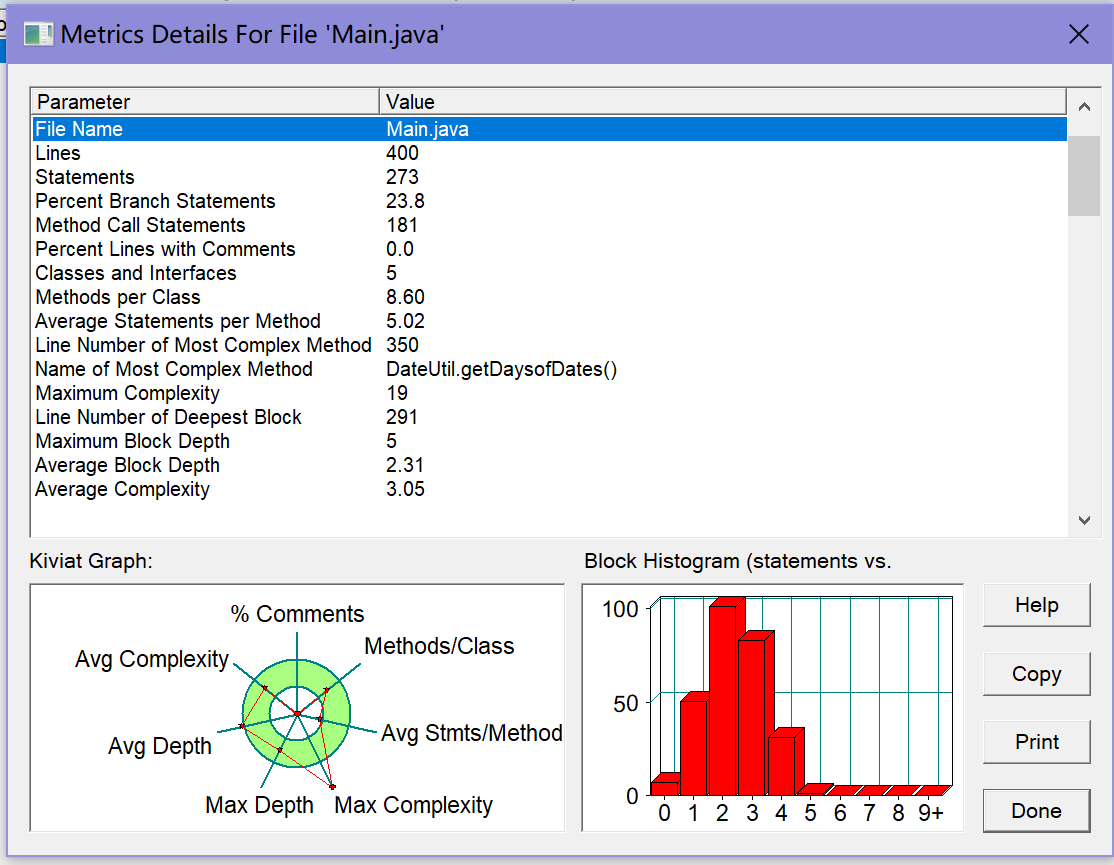Select the Classes and Interfaces row

549,273
